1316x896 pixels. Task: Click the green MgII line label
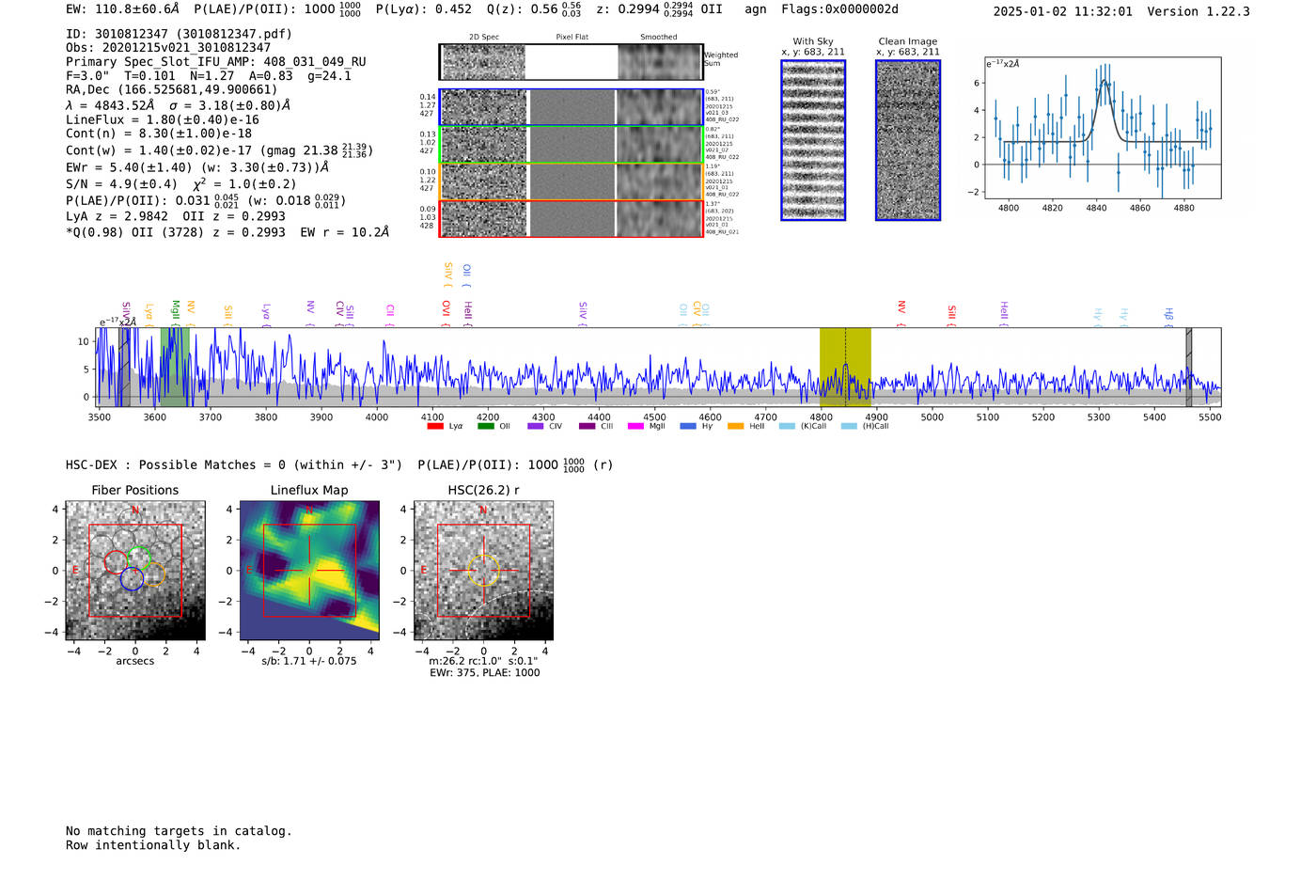(175, 312)
